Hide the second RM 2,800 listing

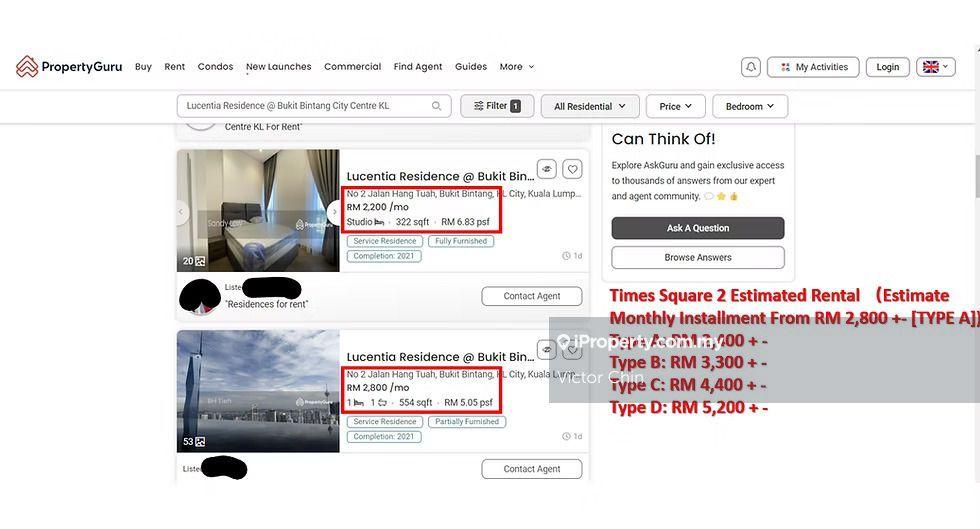tap(547, 350)
